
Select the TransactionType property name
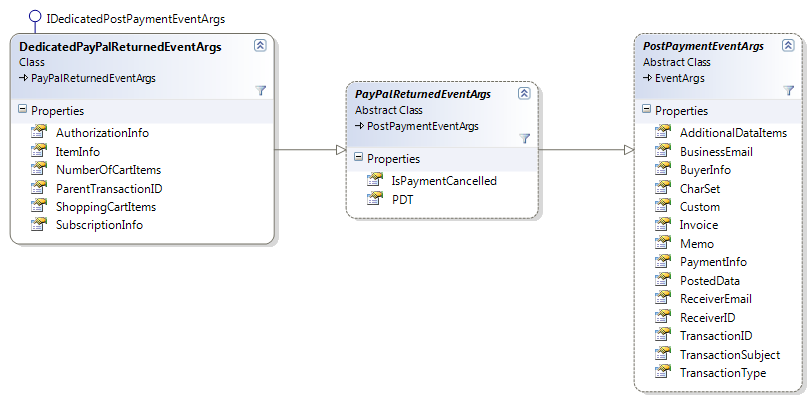pos(723,373)
